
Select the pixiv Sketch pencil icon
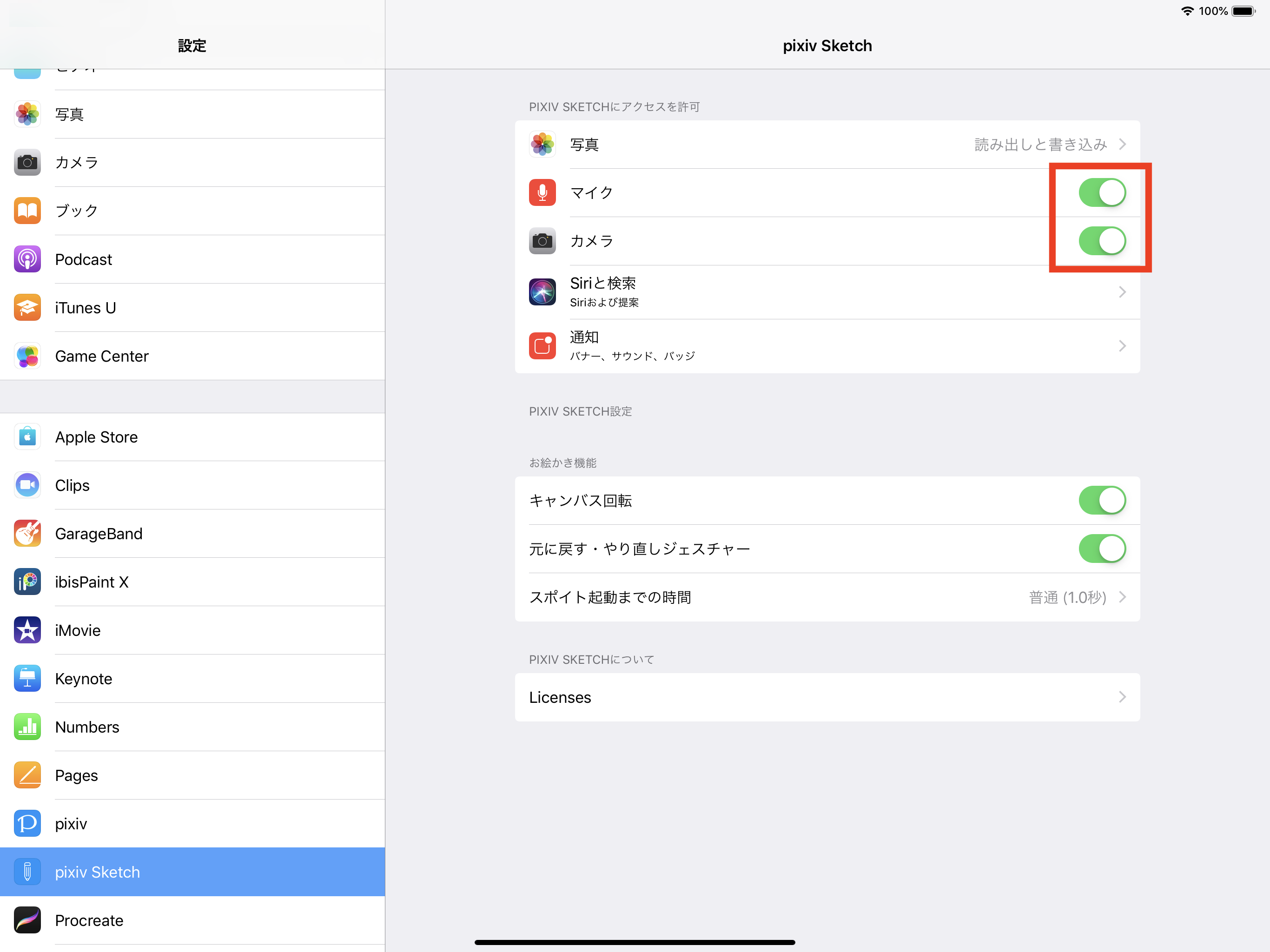[x=27, y=872]
